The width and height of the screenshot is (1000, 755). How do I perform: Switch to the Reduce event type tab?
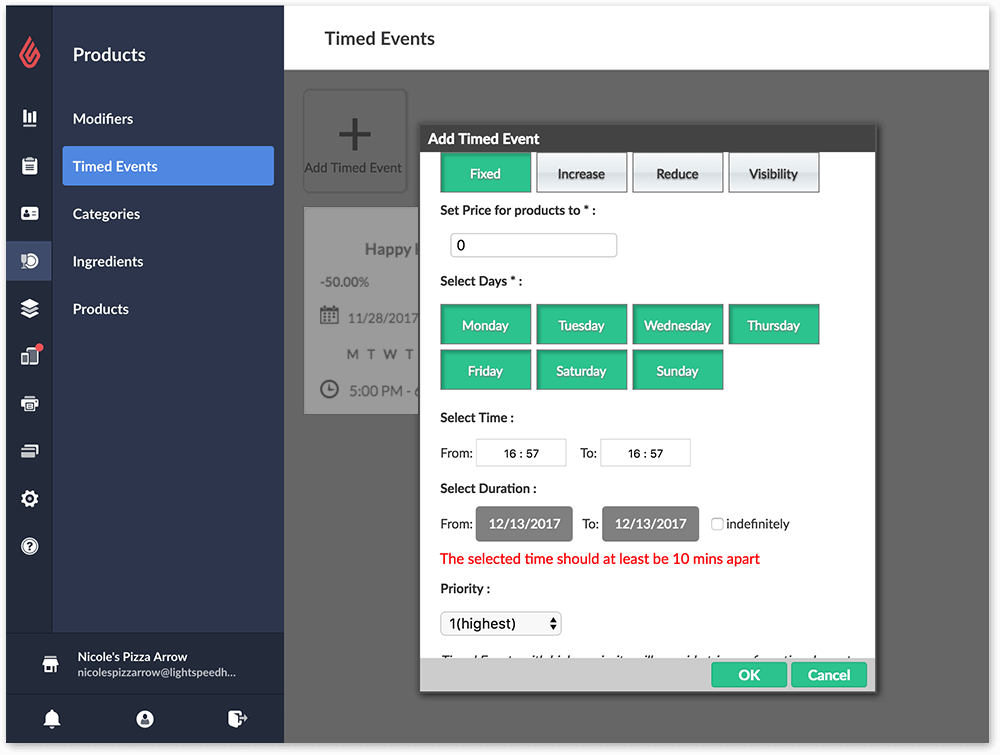click(x=677, y=173)
